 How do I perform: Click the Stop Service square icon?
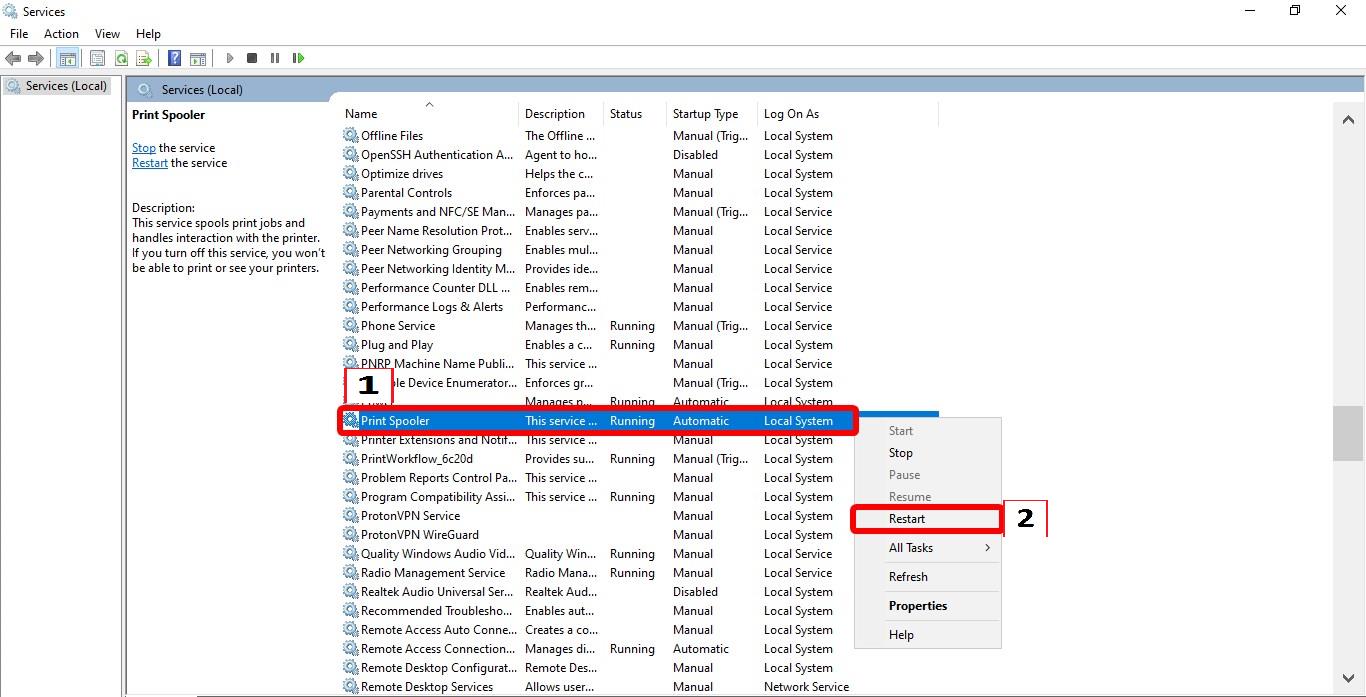(x=252, y=58)
